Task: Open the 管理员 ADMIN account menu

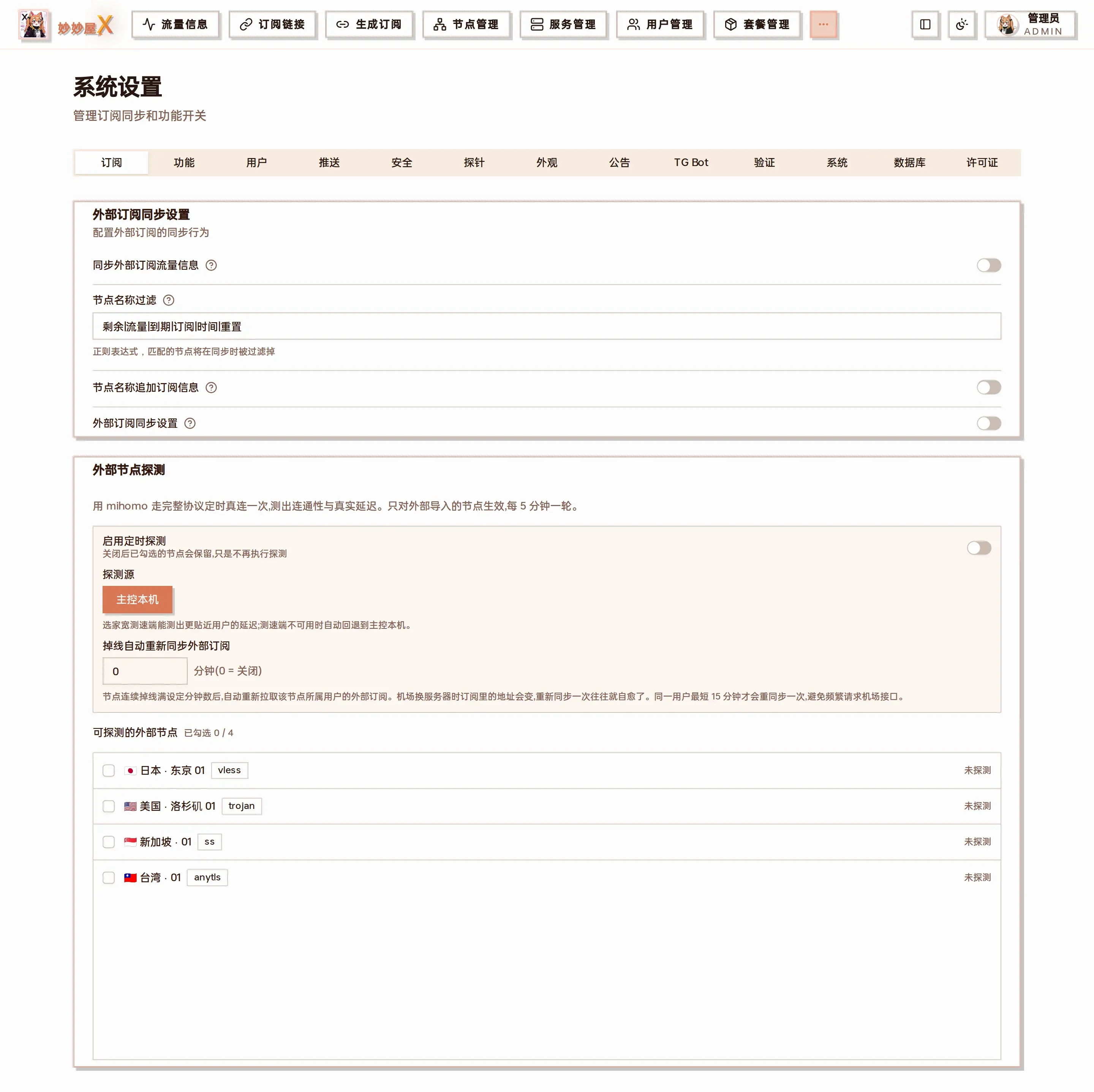Action: [x=1030, y=24]
